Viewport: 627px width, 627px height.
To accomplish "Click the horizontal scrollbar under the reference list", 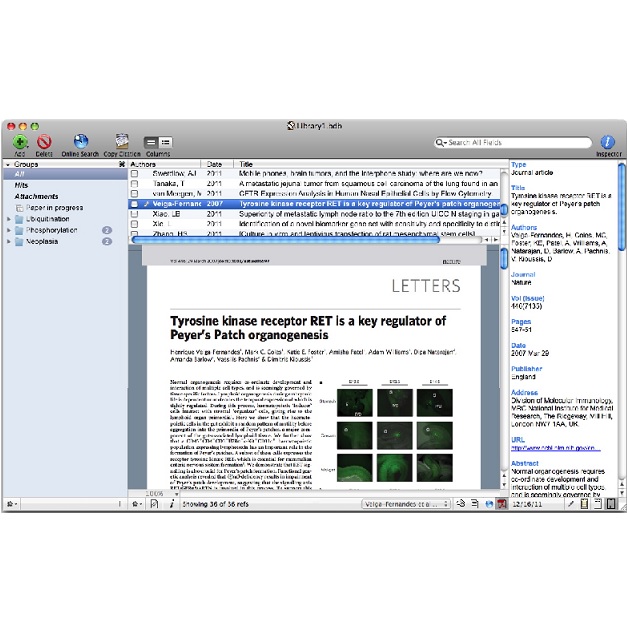I will [310, 240].
